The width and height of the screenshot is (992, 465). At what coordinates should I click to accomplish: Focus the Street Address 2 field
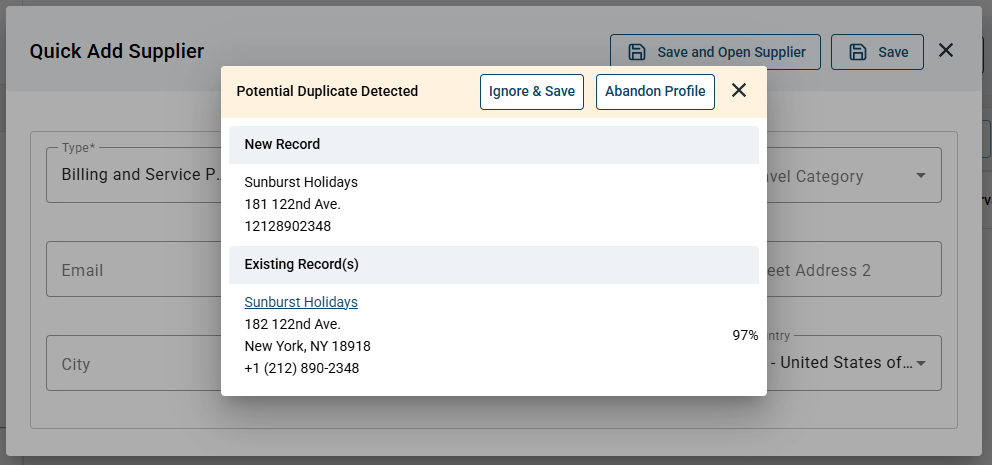point(853,270)
